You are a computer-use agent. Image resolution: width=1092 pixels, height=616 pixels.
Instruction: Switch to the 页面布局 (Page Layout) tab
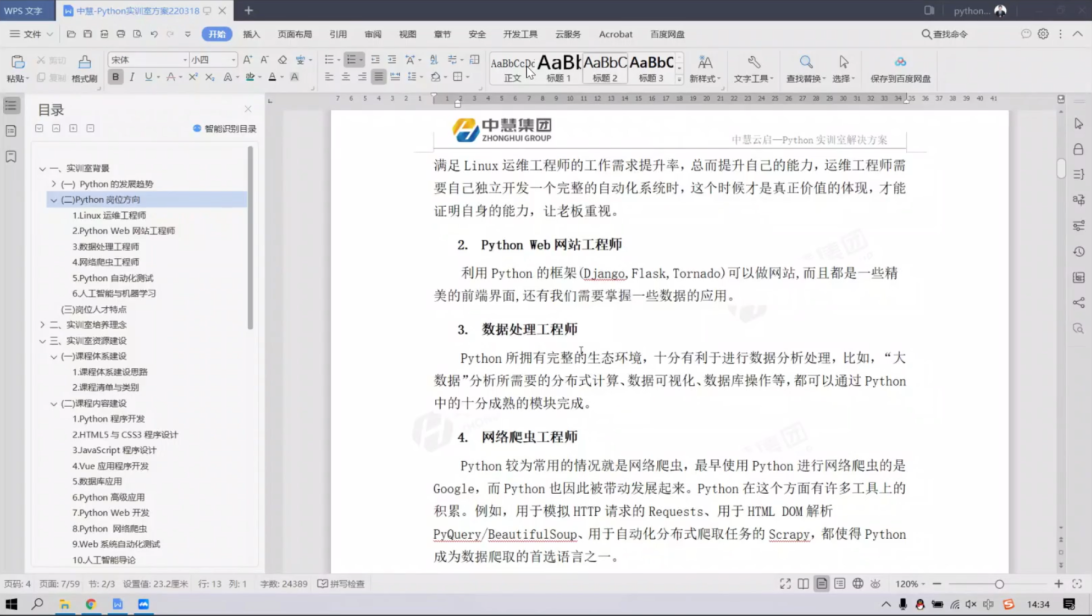coord(295,33)
